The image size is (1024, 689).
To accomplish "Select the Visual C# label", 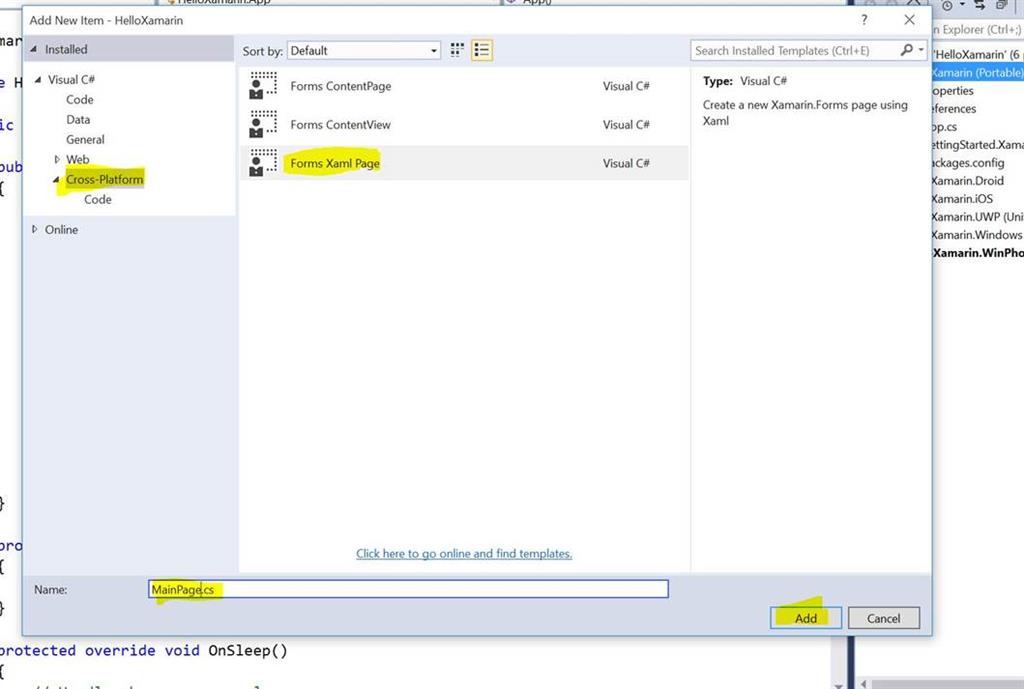I will click(x=71, y=80).
